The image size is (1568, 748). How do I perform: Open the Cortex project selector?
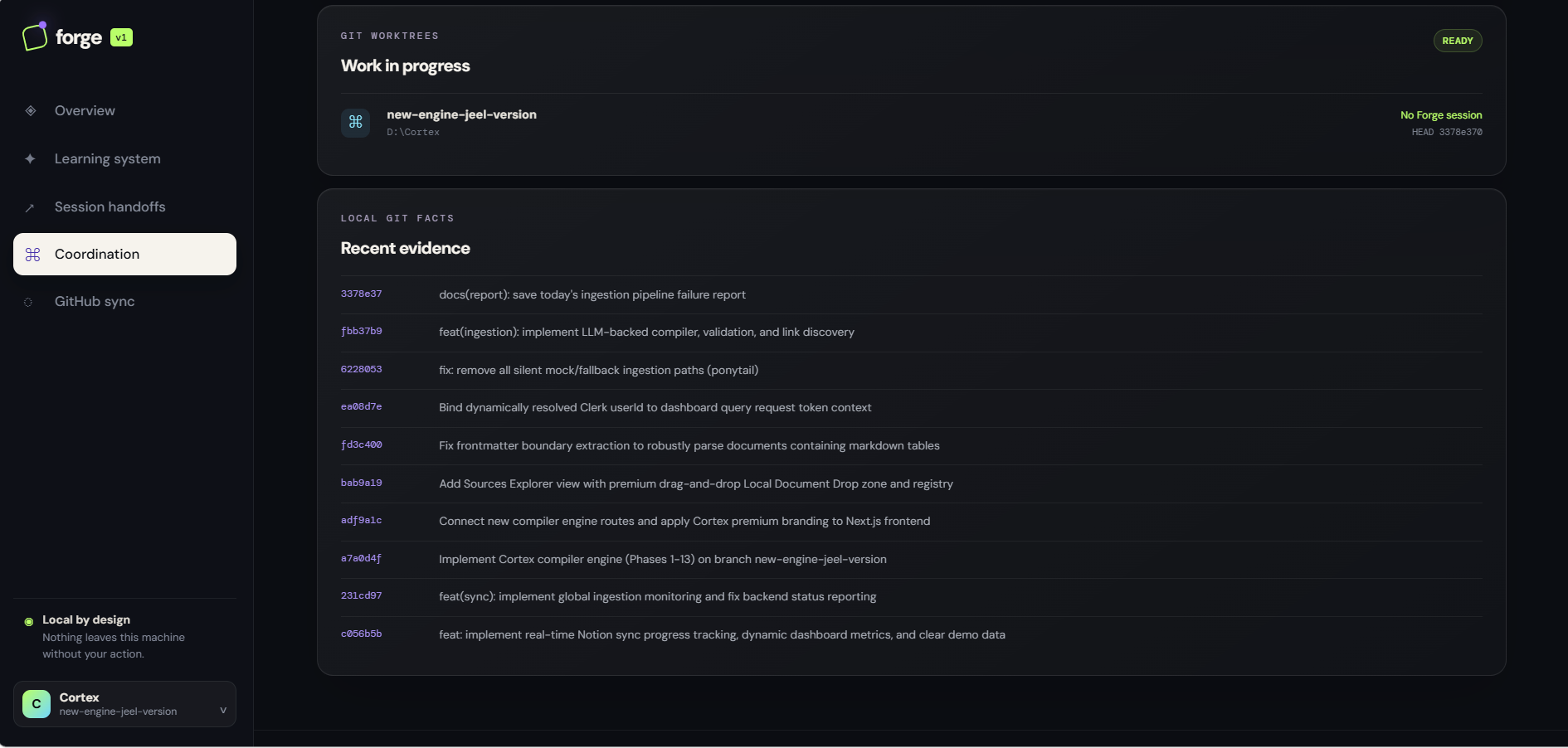[124, 704]
